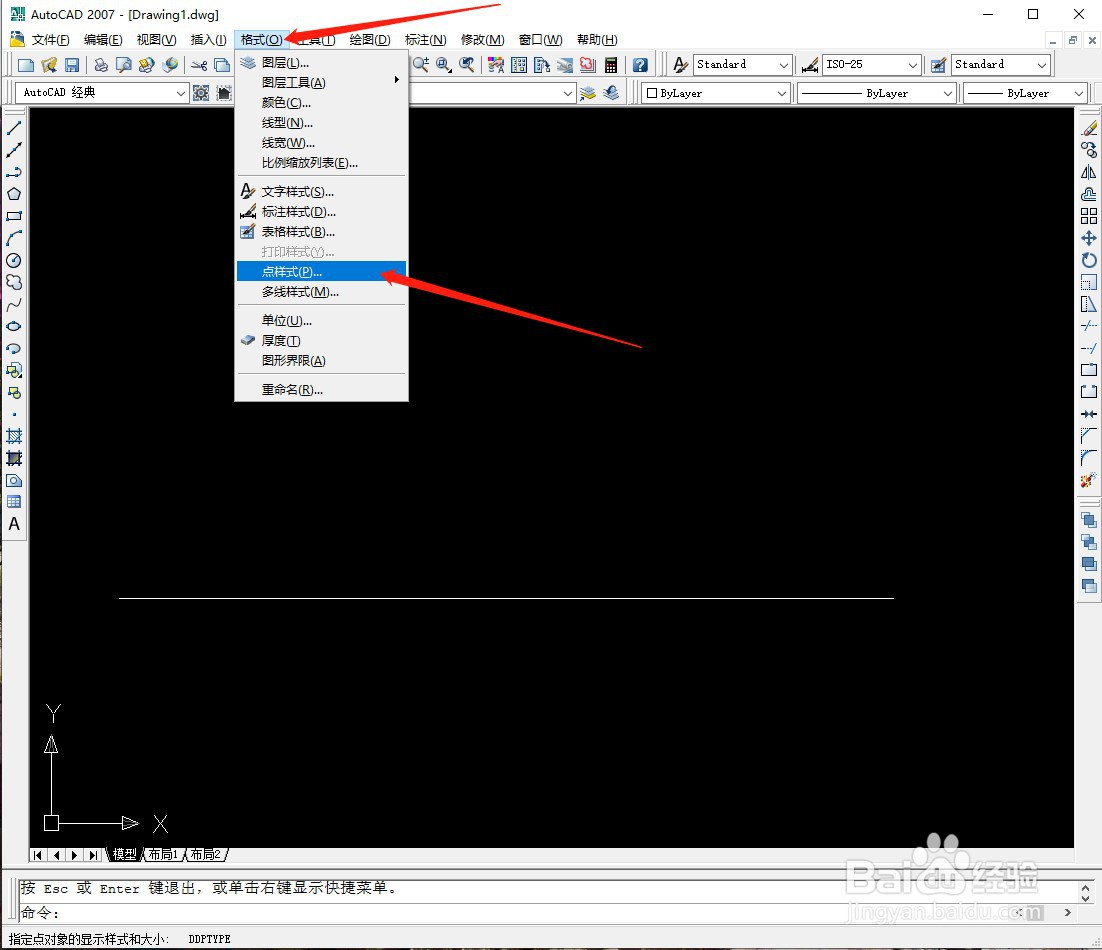The width and height of the screenshot is (1102, 950).
Task: Open the Properties palette icon
Action: (495, 65)
